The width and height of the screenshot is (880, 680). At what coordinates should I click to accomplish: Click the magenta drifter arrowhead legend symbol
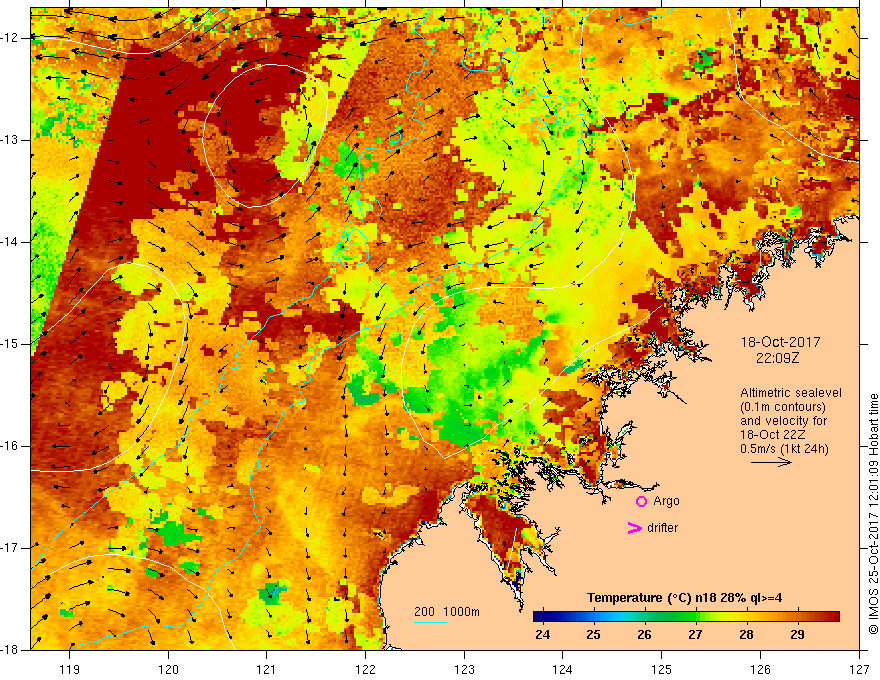(x=634, y=528)
